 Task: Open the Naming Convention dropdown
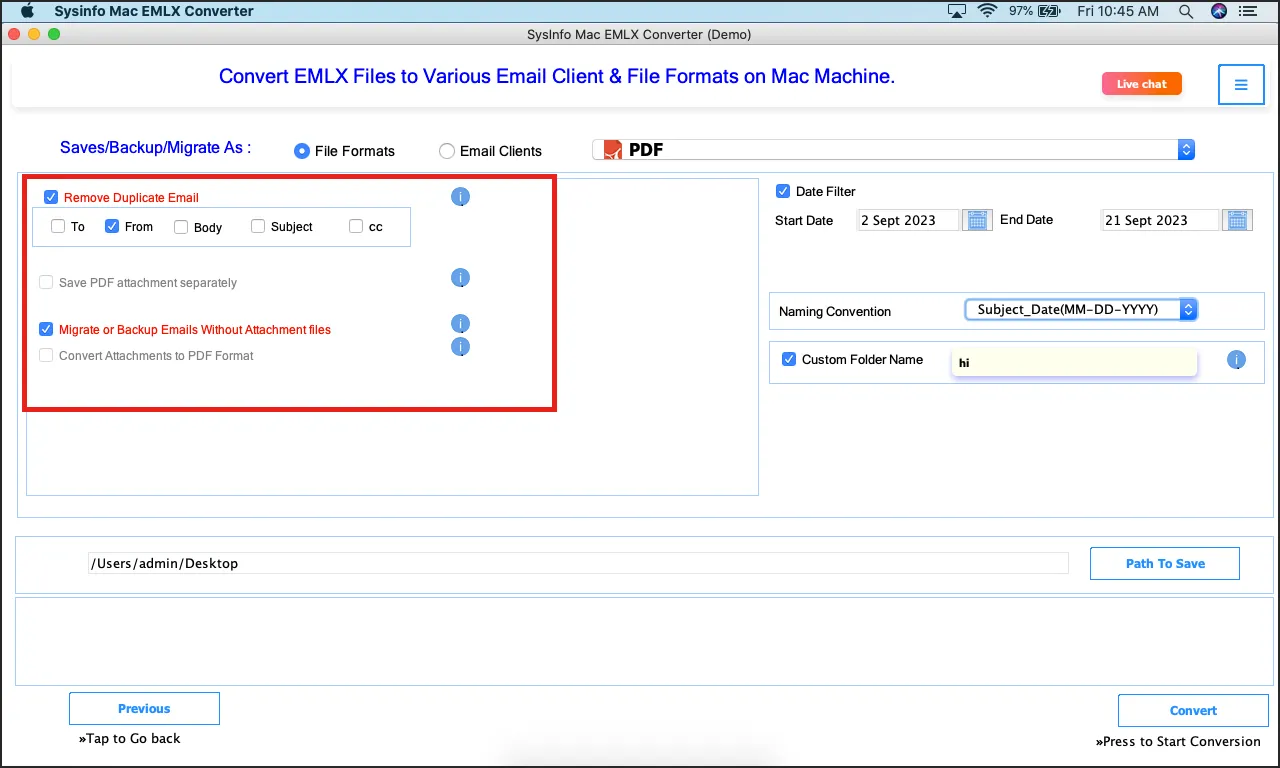1080,310
